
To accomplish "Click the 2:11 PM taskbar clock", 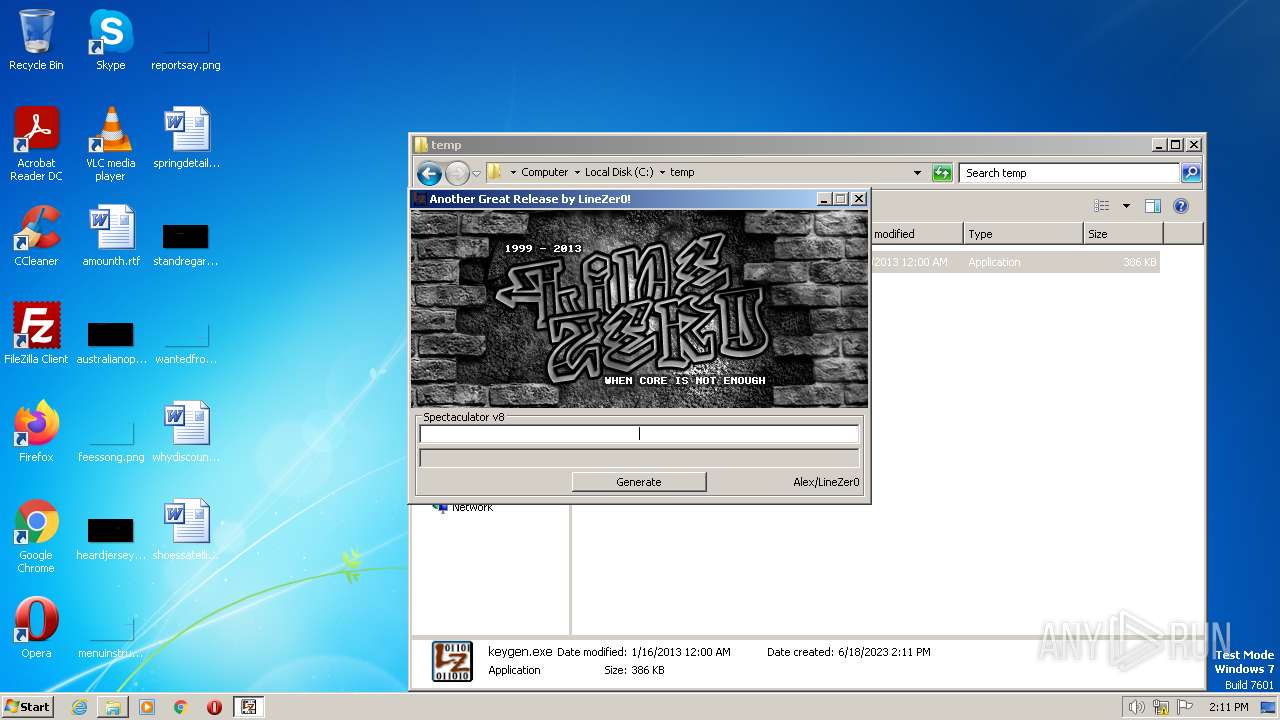I will (x=1228, y=707).
